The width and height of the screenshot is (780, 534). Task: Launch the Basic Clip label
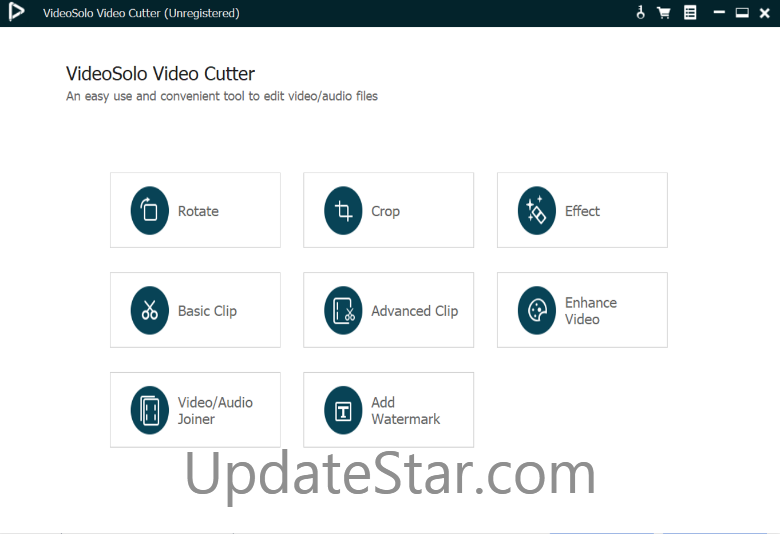[207, 311]
